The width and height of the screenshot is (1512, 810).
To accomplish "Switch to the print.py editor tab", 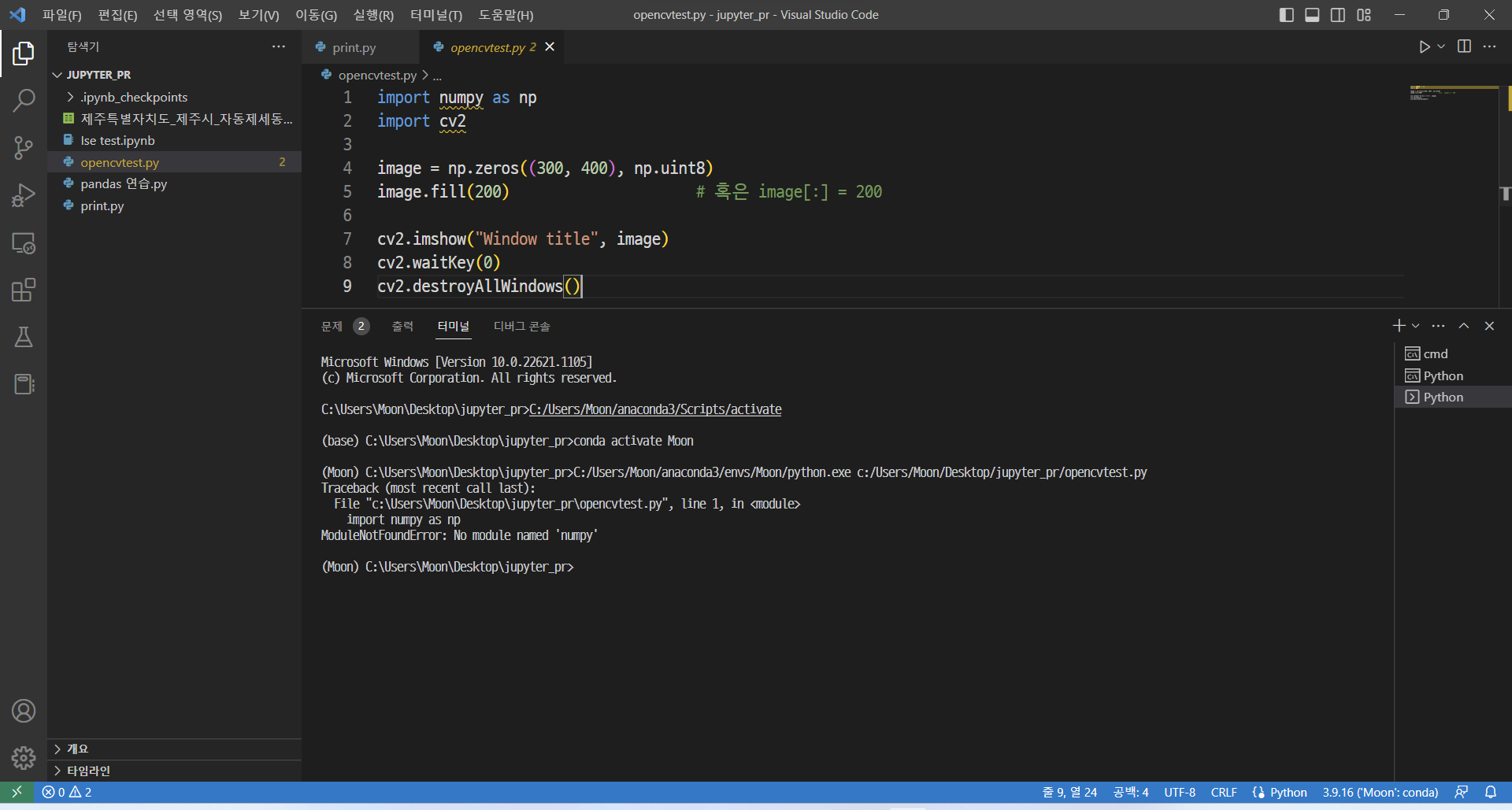I will tap(354, 47).
